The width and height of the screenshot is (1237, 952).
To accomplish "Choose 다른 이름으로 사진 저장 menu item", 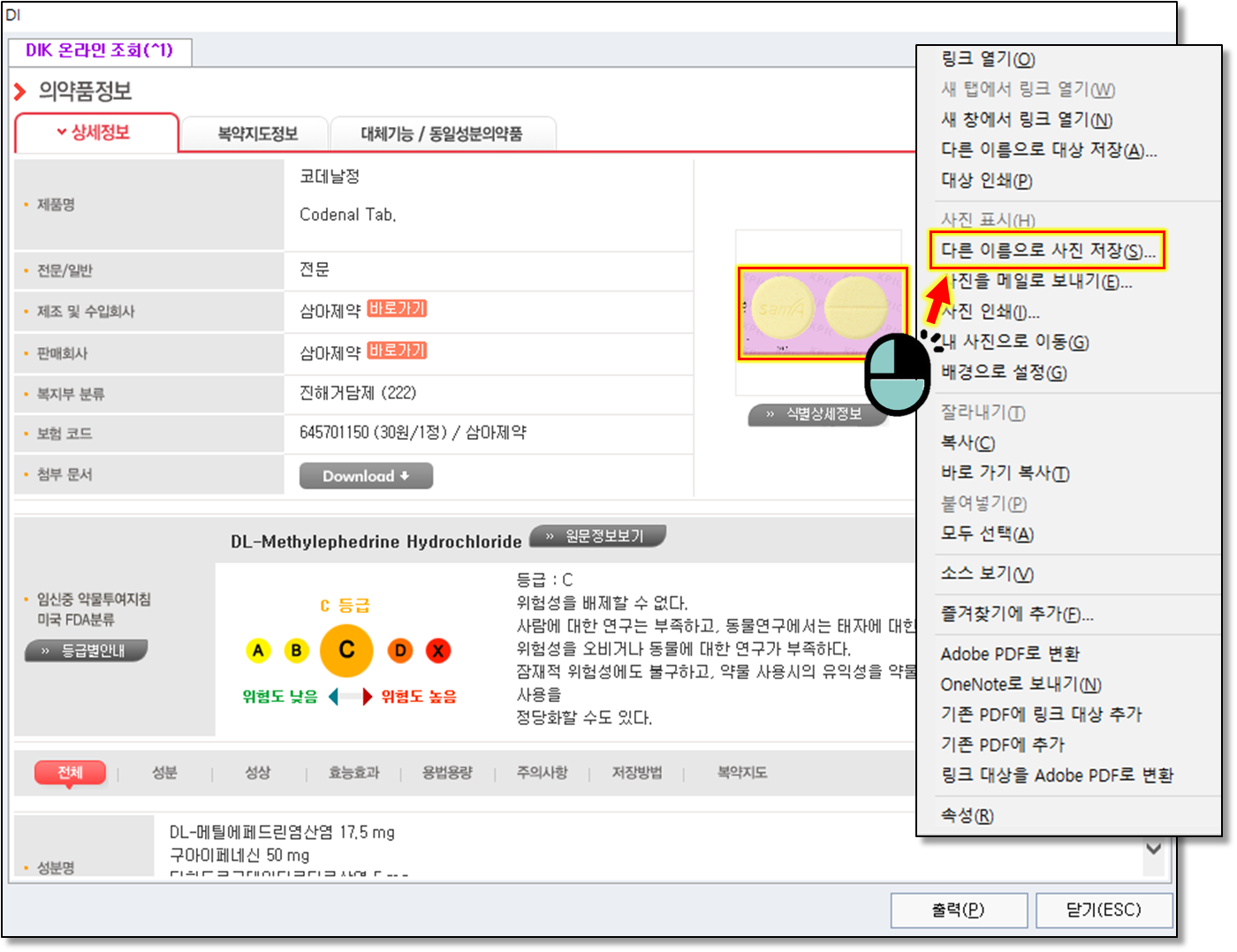I will pos(1047,251).
